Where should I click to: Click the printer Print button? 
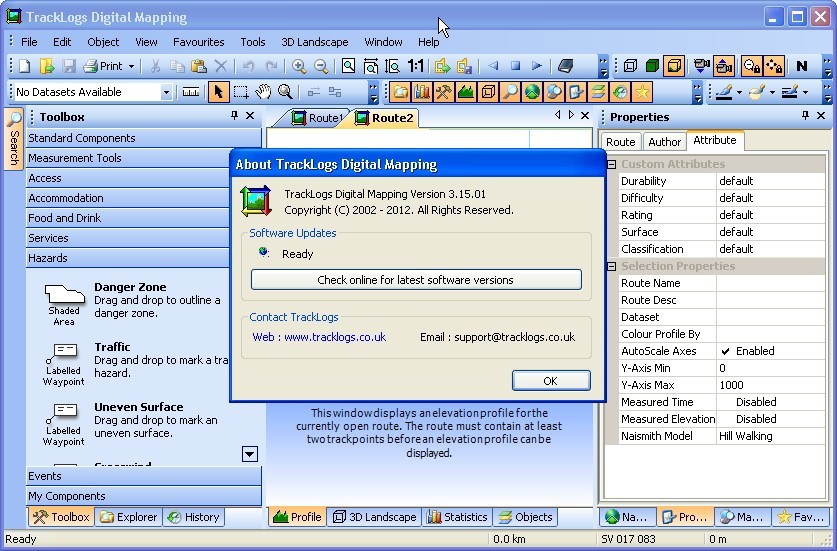click(x=103, y=66)
